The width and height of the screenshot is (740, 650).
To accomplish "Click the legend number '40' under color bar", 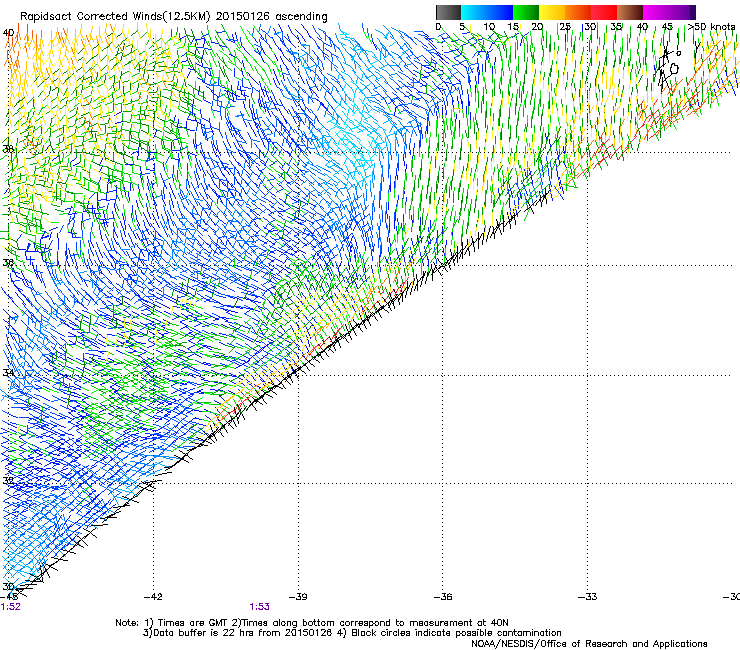I will 642,27.
